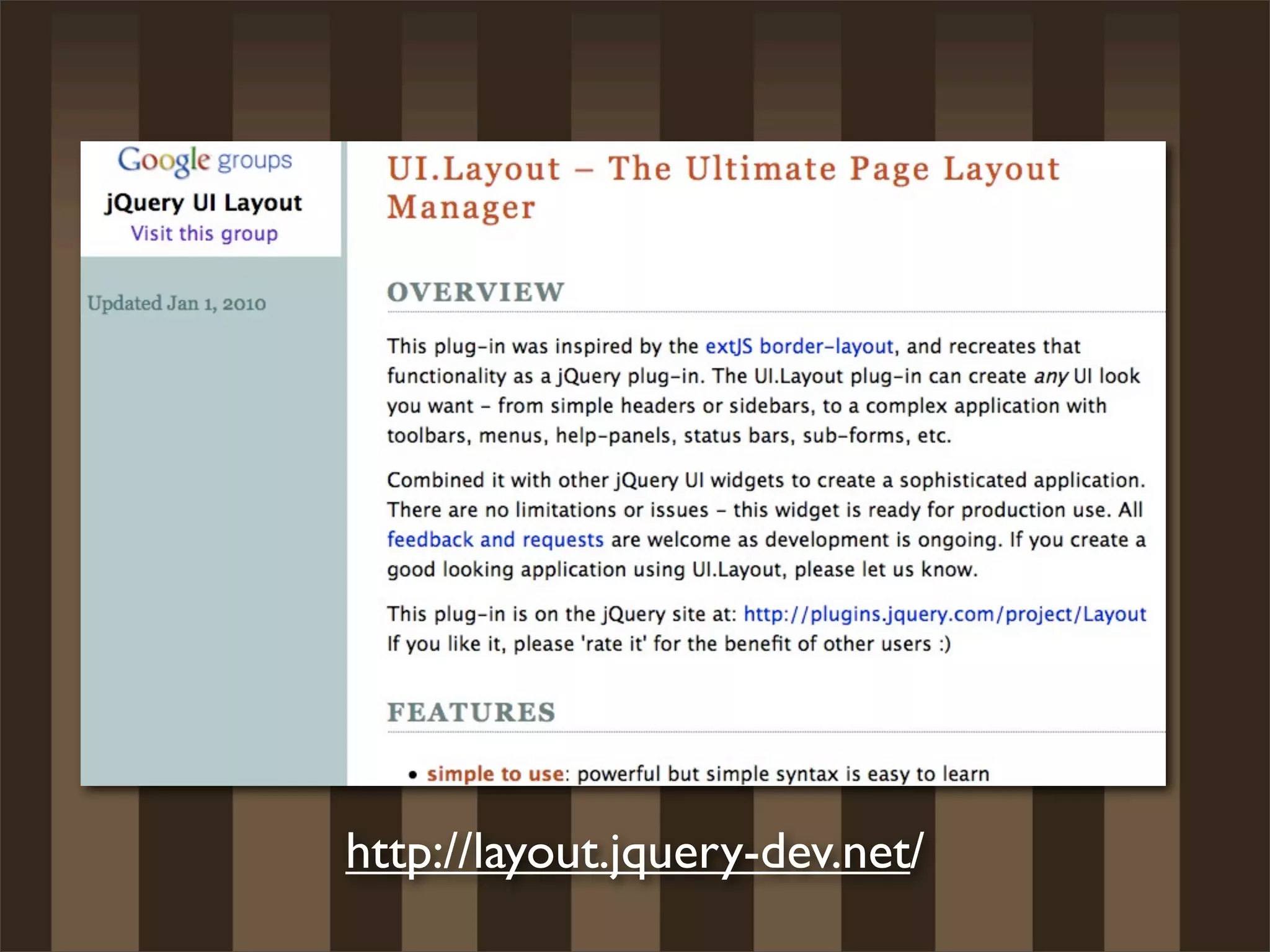Click the ':)' smiley after 'other users'

944,644
